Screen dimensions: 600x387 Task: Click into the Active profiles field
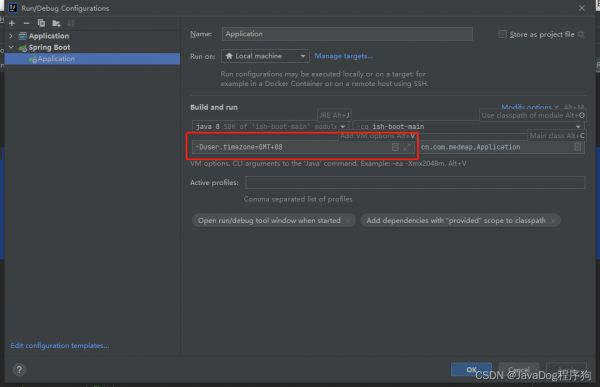pyautogui.click(x=415, y=183)
